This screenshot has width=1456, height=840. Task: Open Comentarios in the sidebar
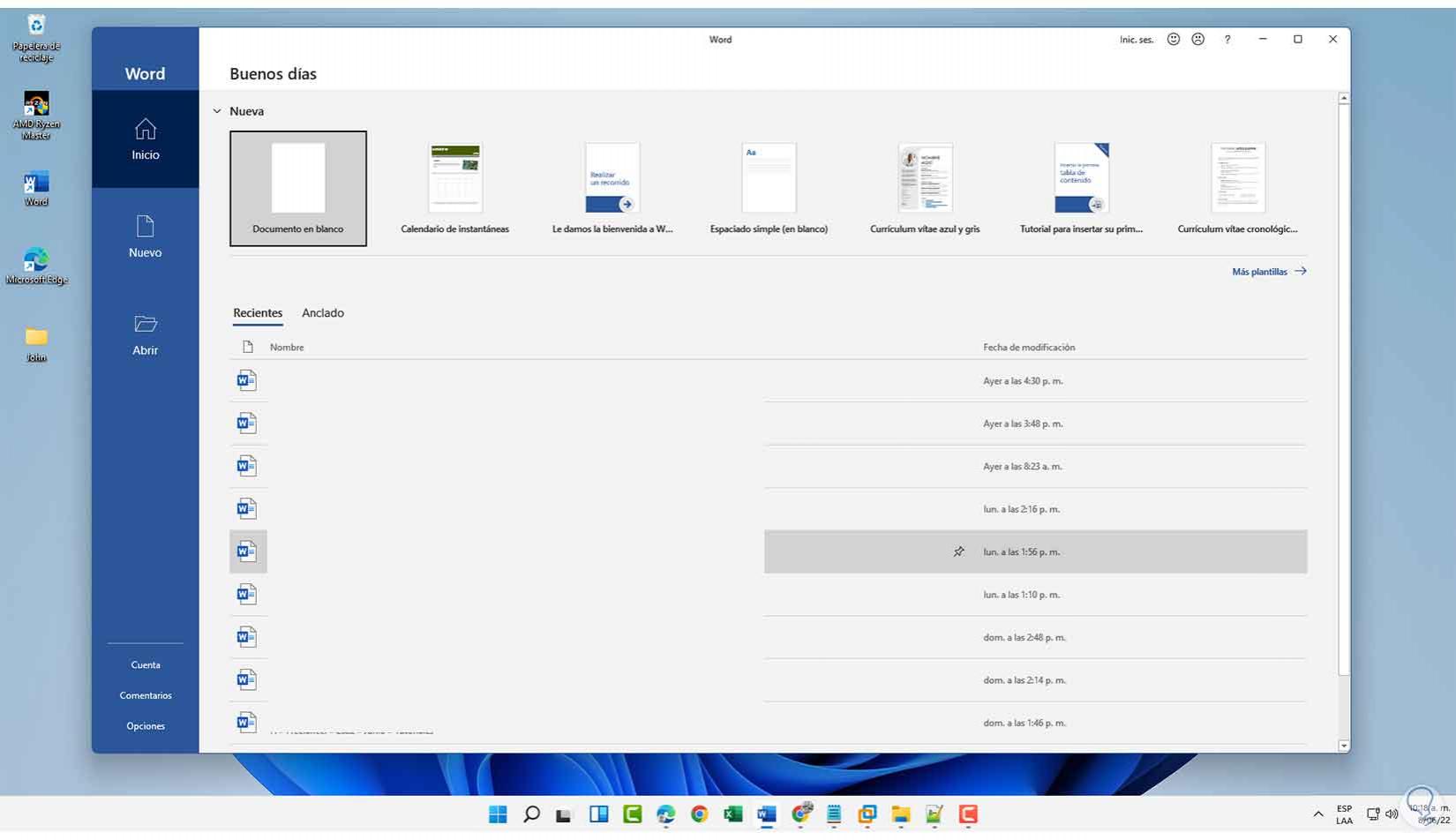pyautogui.click(x=146, y=696)
